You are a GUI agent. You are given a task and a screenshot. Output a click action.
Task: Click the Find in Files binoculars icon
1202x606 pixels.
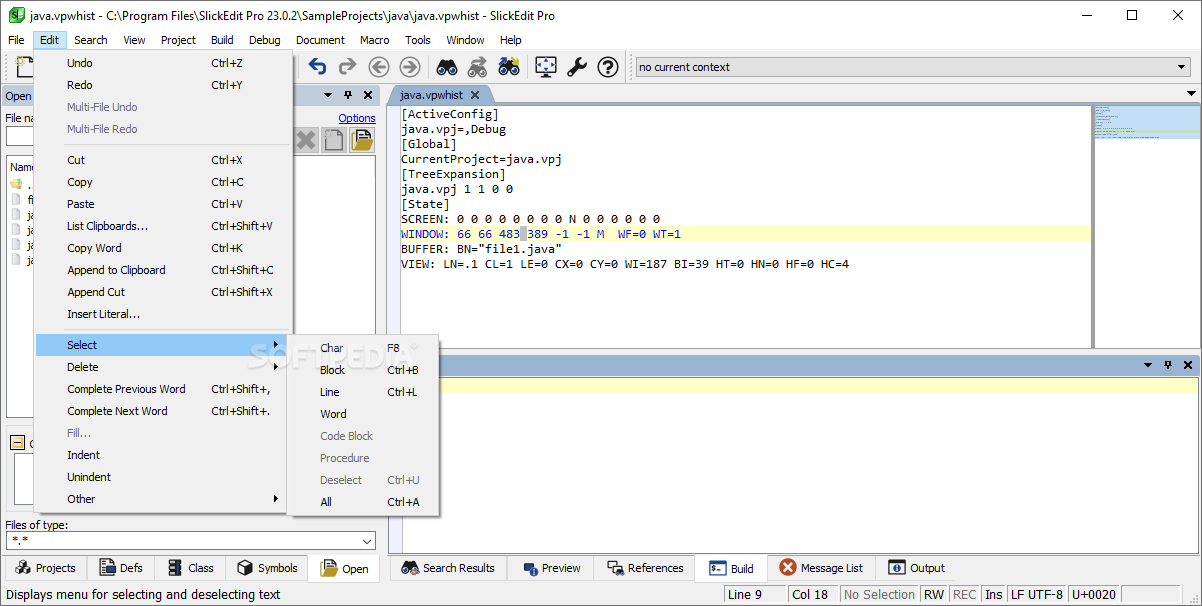click(508, 67)
